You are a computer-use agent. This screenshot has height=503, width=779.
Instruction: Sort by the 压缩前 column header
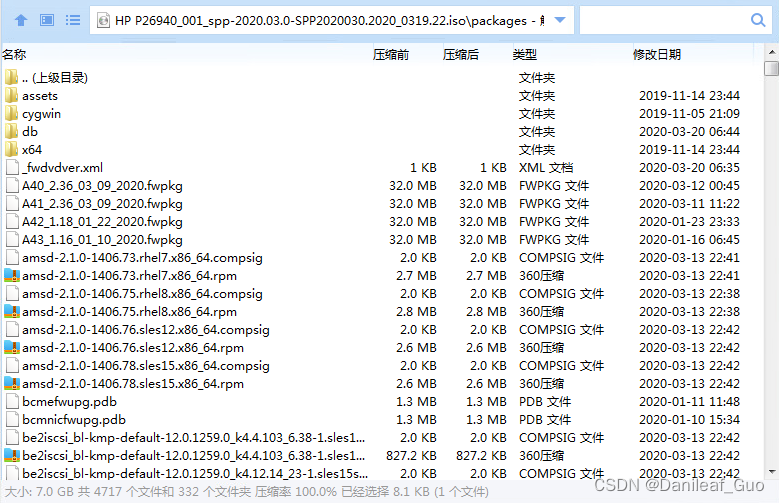tap(390, 55)
